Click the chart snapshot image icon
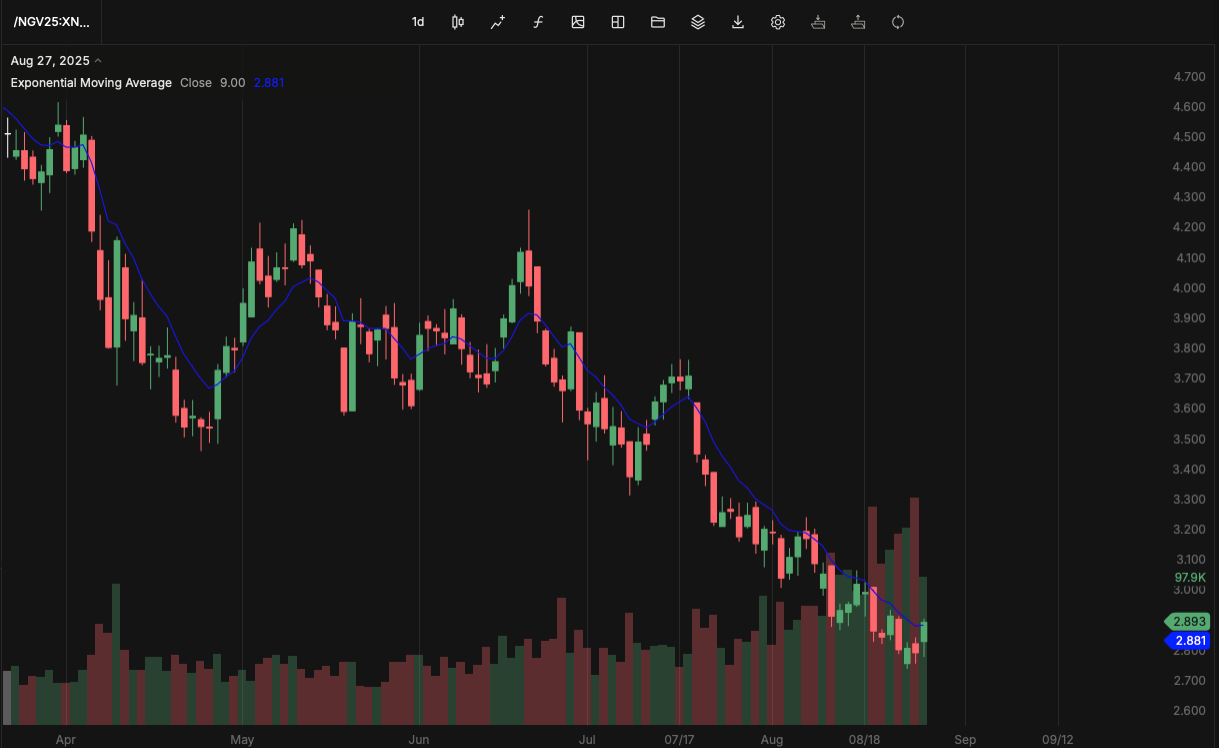The height and width of the screenshot is (748, 1219). click(578, 22)
